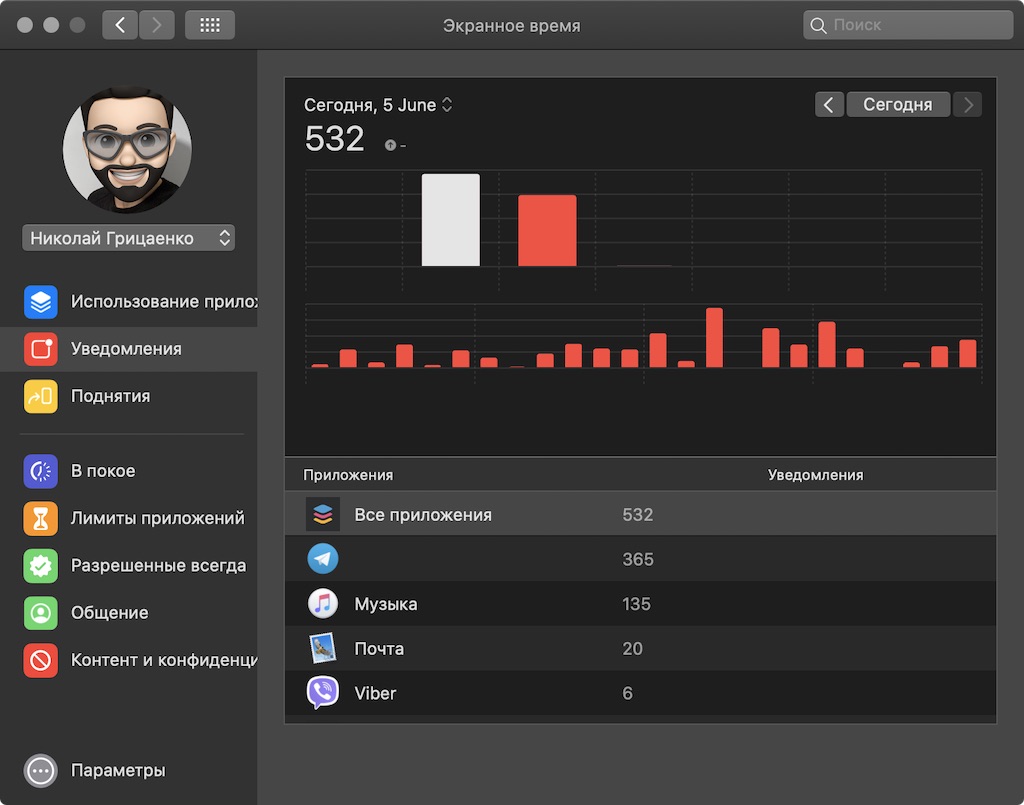
Task: Open Лимиты приложений hourglass icon
Action: coord(40,518)
